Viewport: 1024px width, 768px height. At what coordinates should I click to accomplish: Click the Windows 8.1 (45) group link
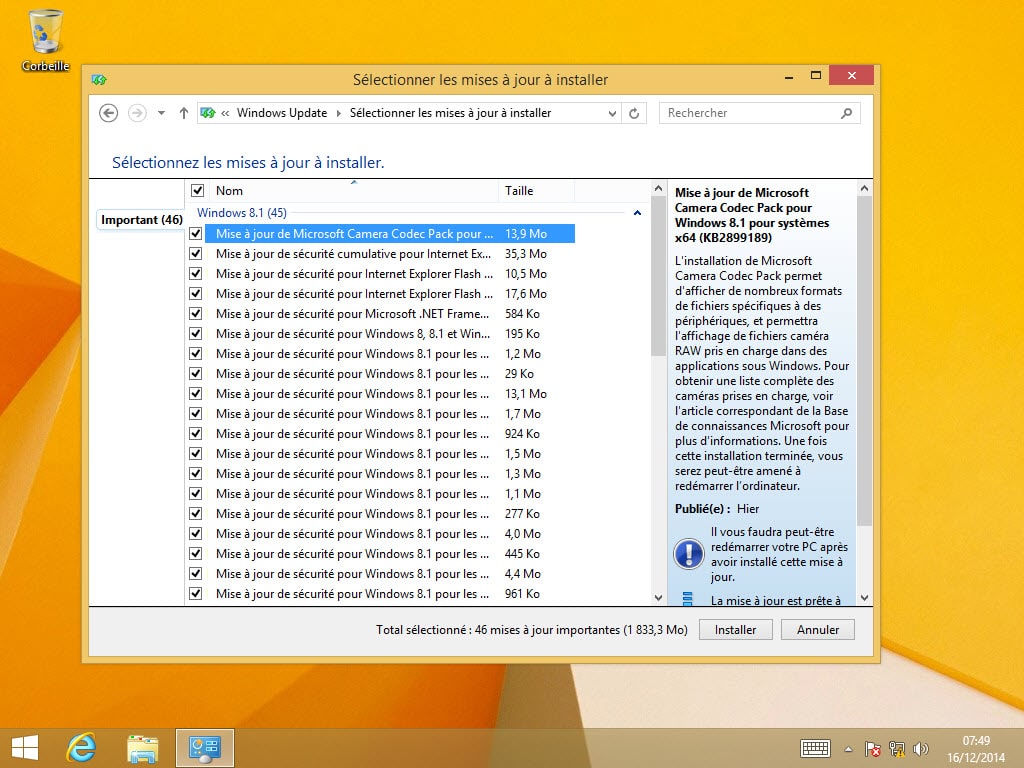(x=242, y=213)
